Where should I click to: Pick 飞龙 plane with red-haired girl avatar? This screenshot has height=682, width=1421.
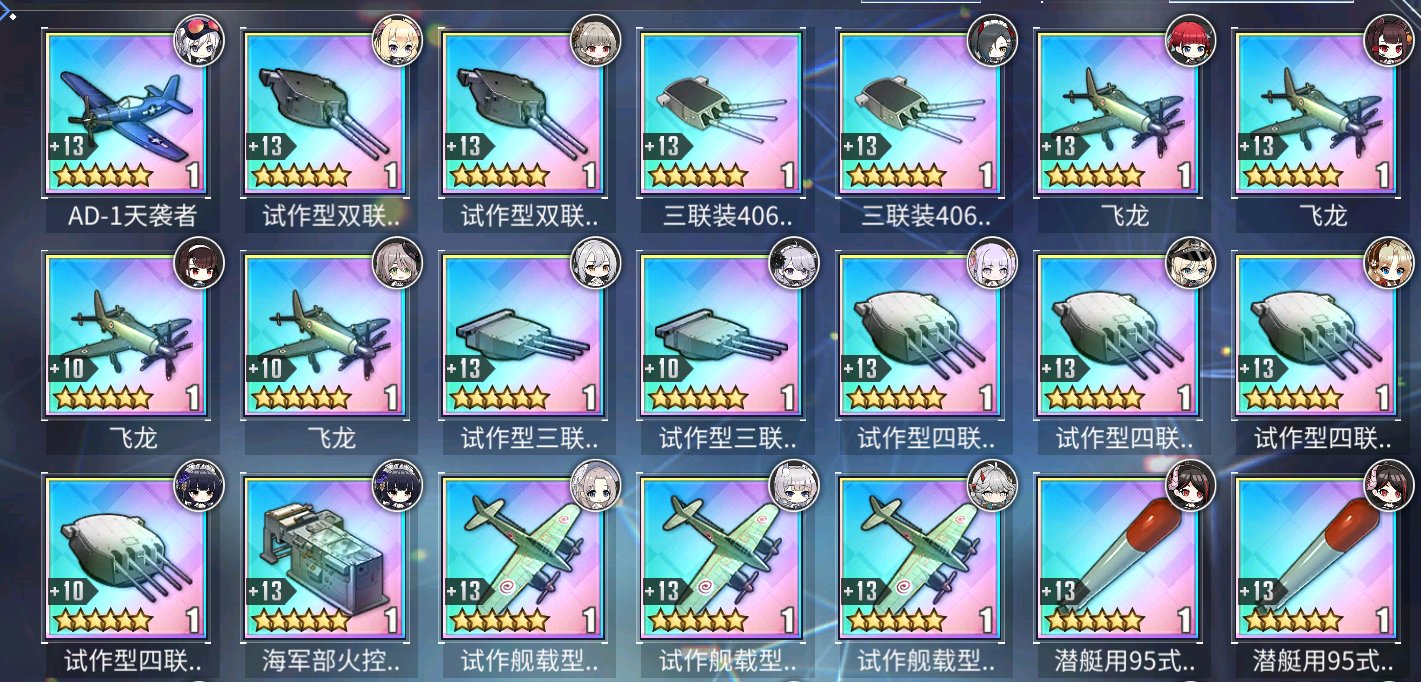click(1116, 113)
